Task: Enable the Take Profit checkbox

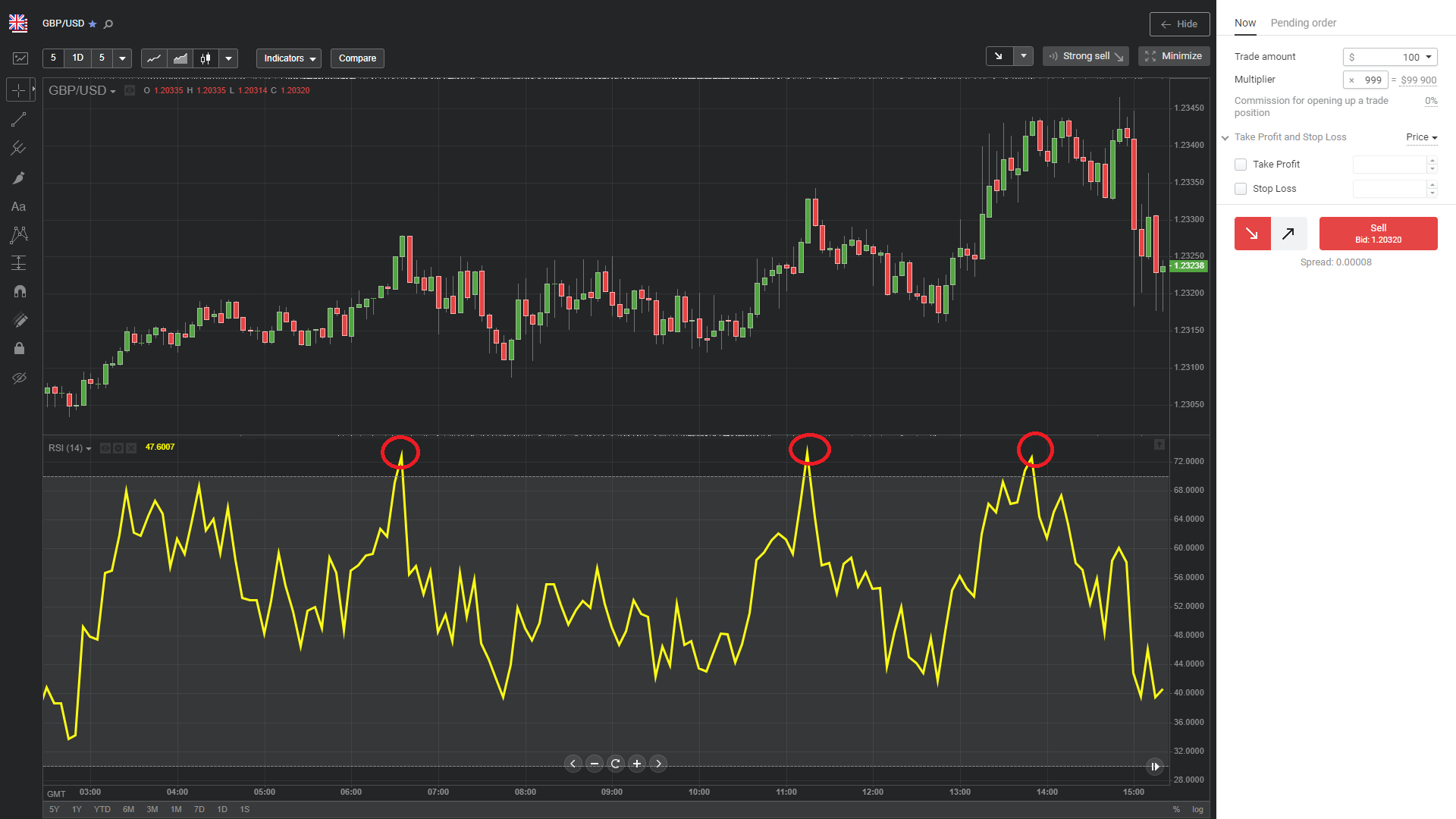Action: [1241, 165]
